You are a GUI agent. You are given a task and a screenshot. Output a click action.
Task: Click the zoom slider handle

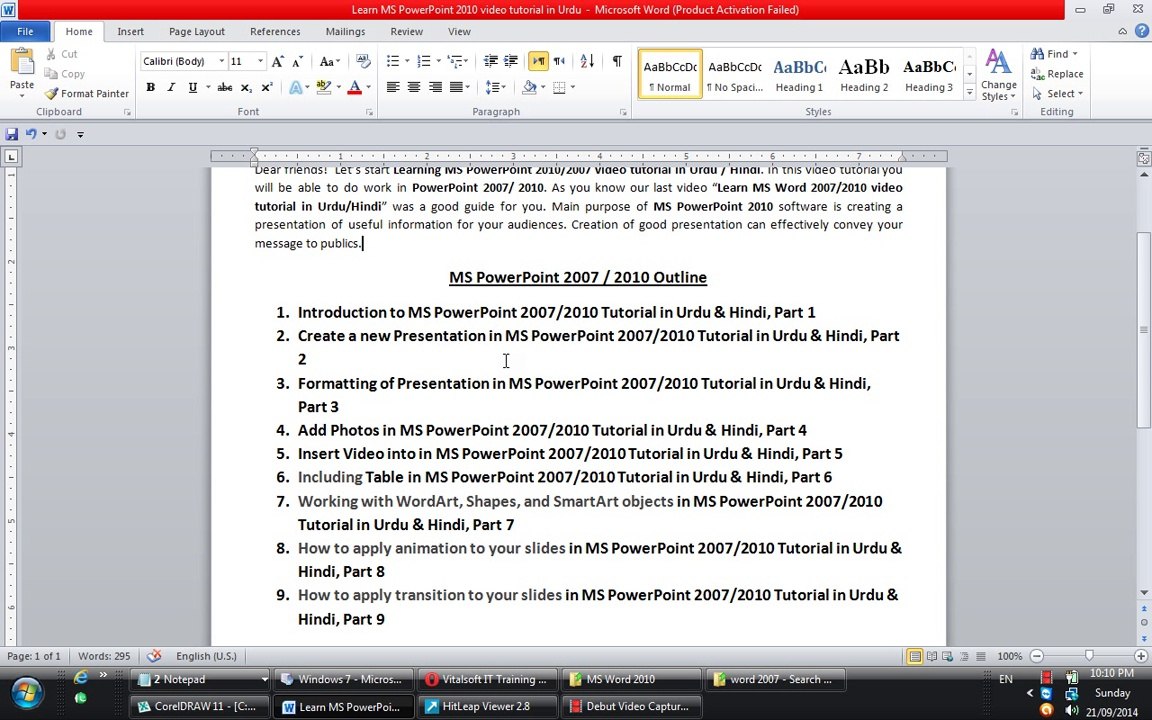(1089, 656)
